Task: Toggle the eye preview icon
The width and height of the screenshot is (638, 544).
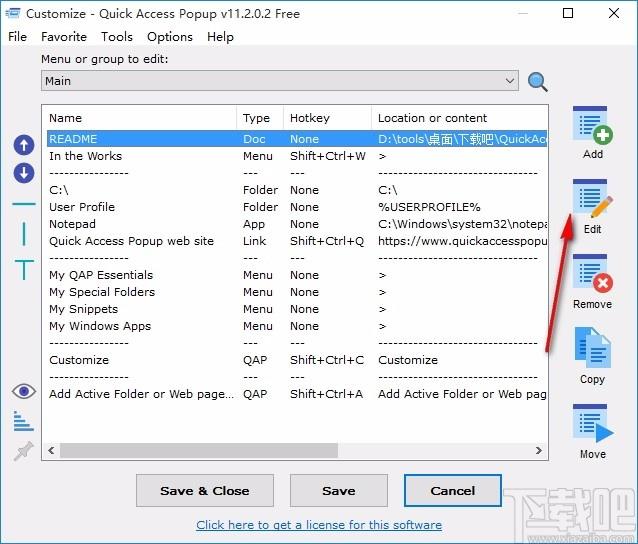Action: [x=24, y=391]
